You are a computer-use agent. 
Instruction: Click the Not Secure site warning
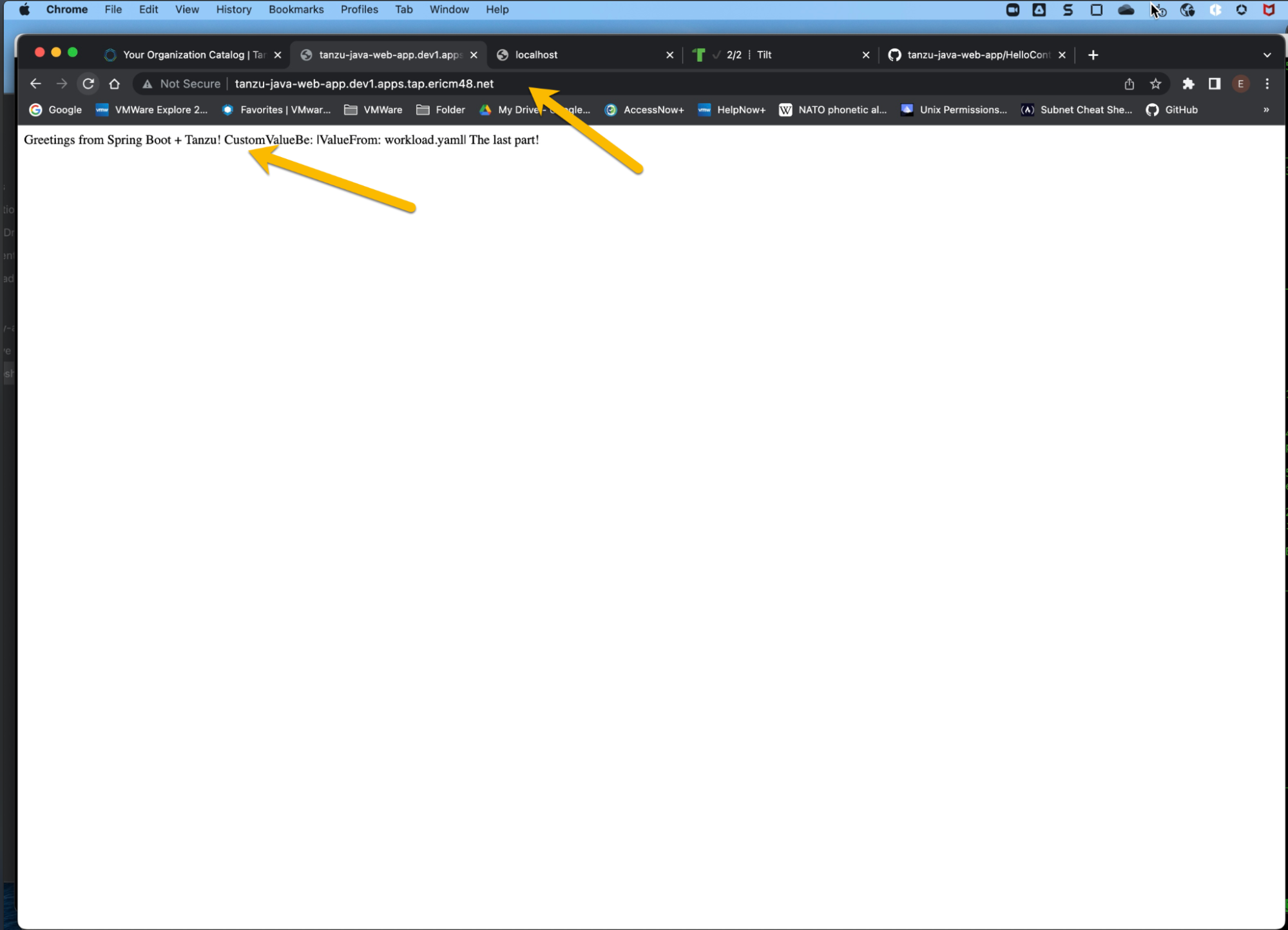pos(182,84)
